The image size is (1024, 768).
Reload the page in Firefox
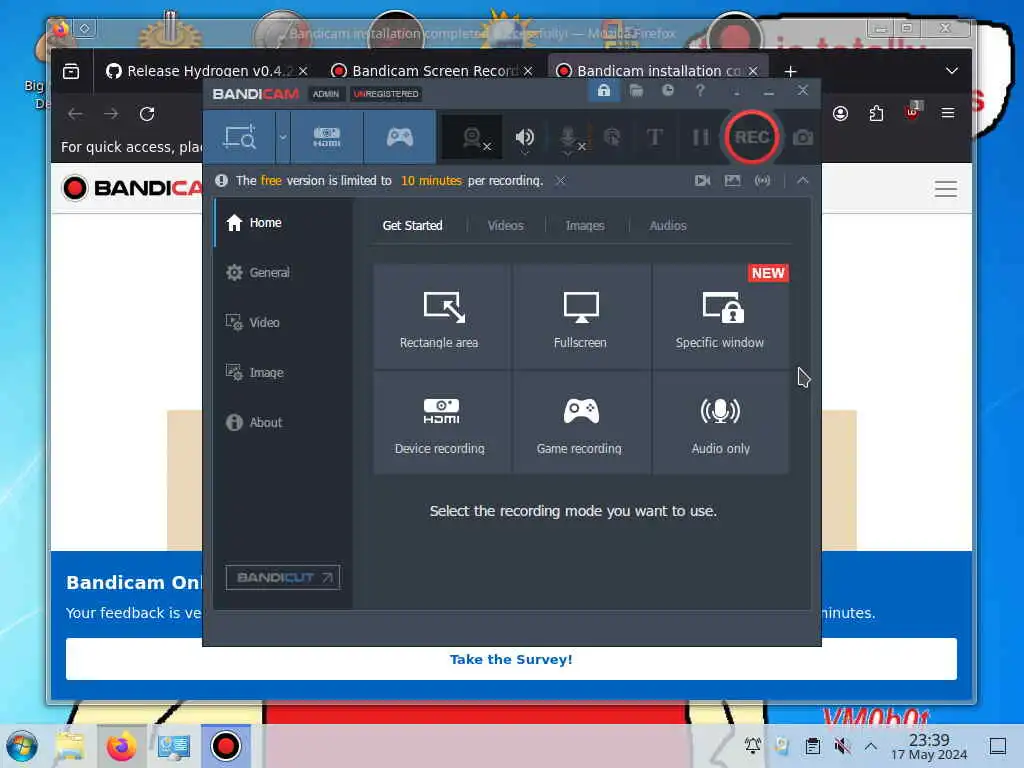pyautogui.click(x=147, y=114)
